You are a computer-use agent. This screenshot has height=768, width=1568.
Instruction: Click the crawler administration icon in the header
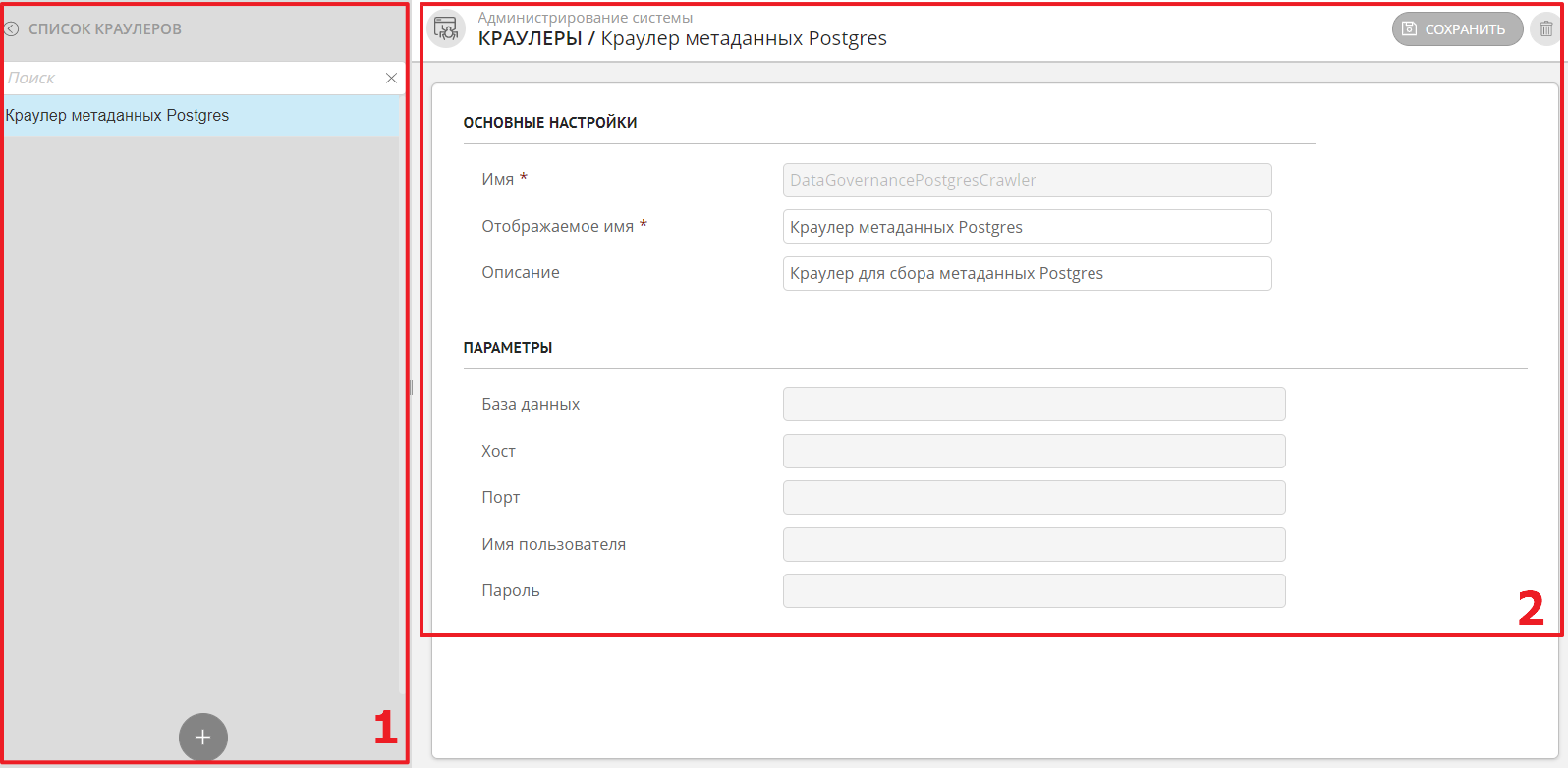446,28
